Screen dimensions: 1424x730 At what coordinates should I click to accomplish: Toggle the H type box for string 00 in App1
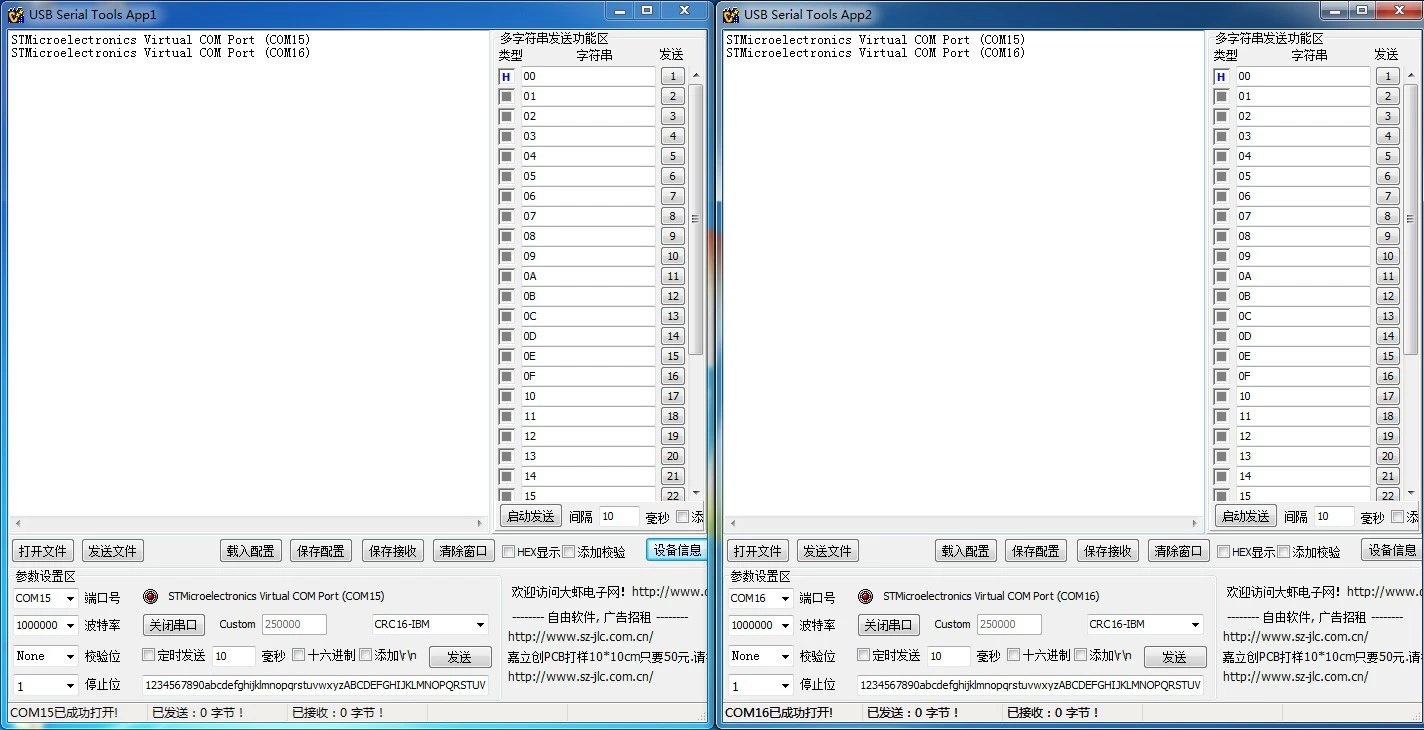click(x=506, y=76)
